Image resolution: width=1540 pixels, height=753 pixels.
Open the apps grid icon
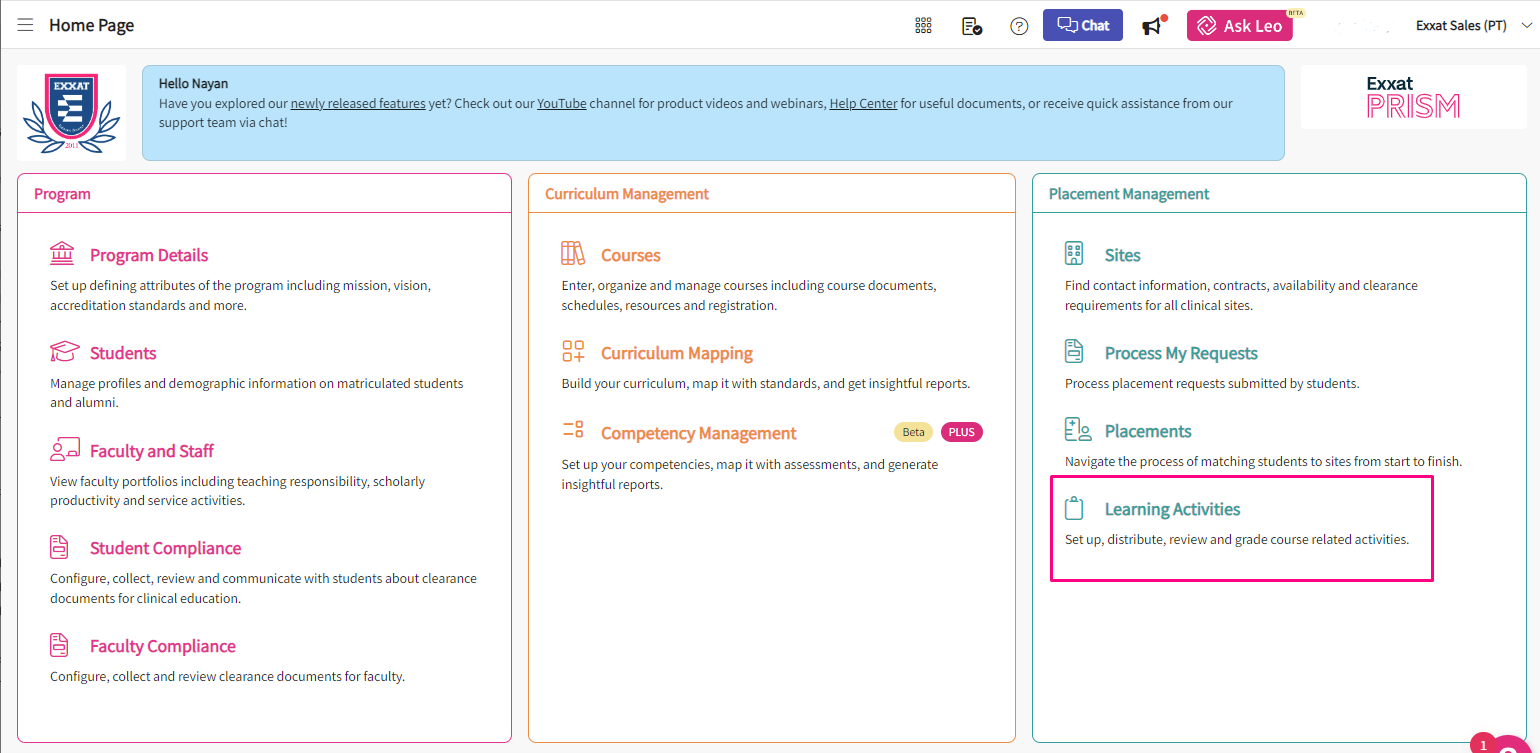(923, 26)
